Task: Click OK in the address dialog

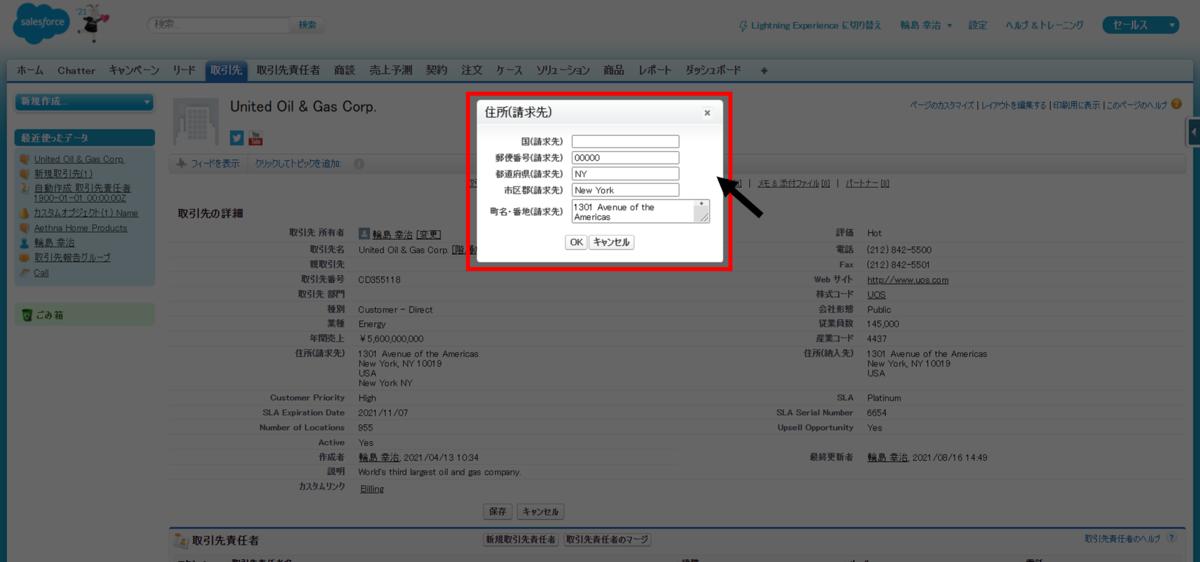Action: coord(576,242)
